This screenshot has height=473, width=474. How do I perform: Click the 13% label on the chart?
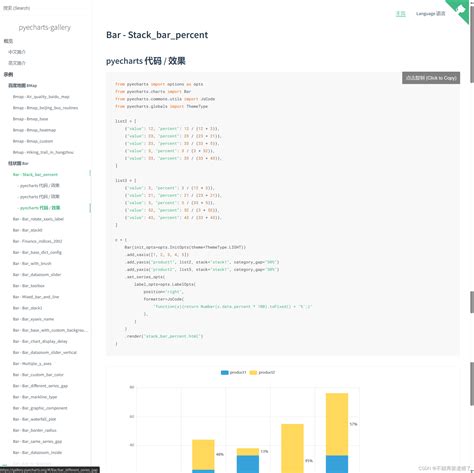264,451
